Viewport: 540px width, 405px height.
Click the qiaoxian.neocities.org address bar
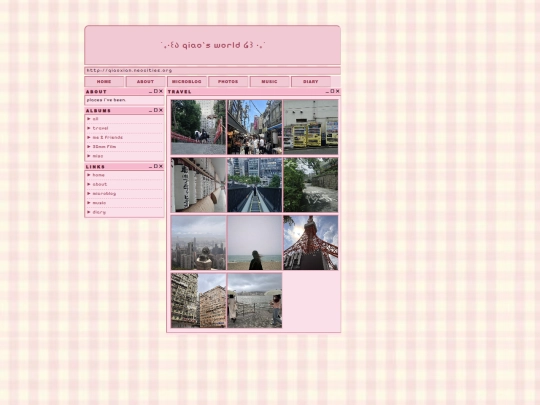click(x=212, y=71)
